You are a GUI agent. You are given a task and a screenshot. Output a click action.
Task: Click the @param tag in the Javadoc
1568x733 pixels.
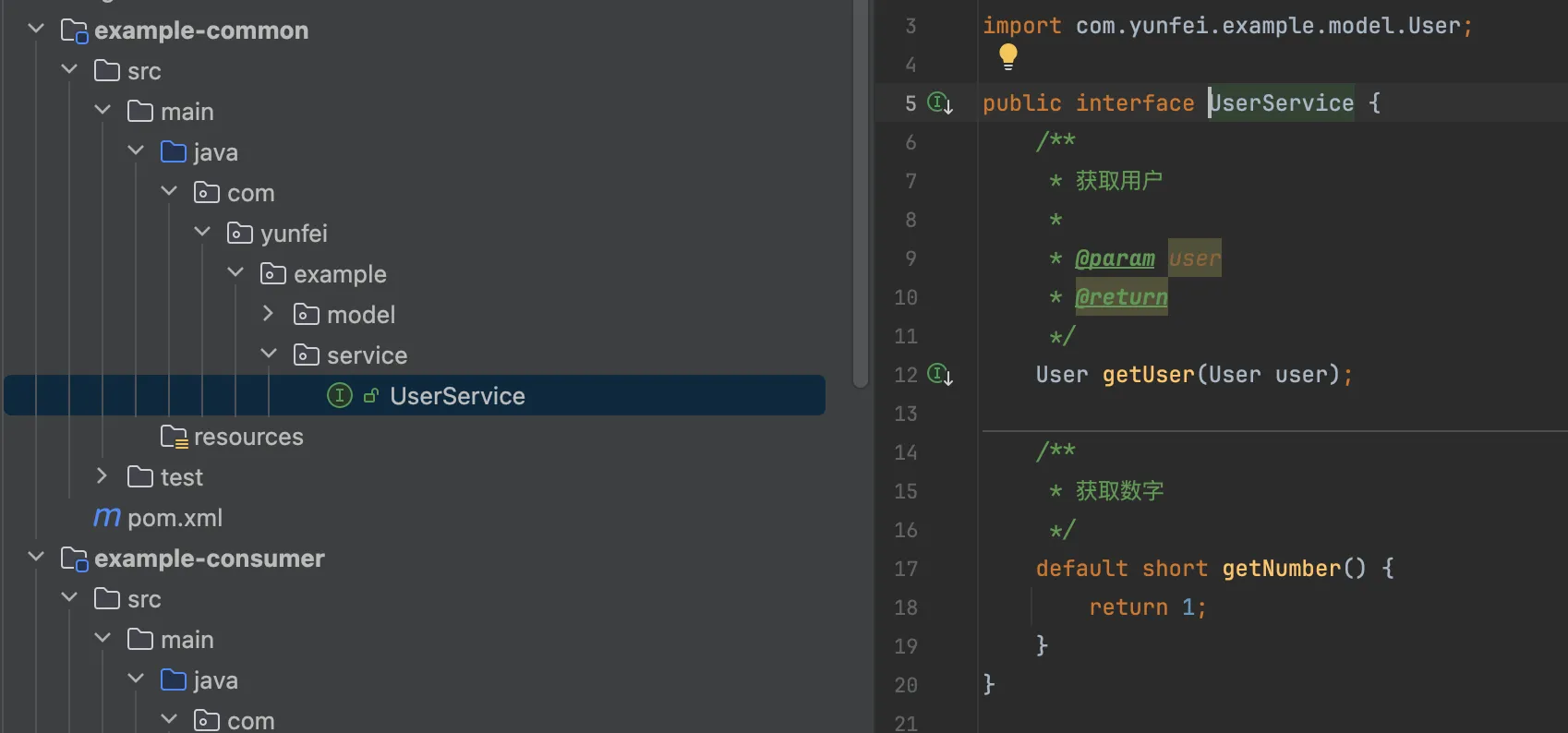(x=1116, y=258)
